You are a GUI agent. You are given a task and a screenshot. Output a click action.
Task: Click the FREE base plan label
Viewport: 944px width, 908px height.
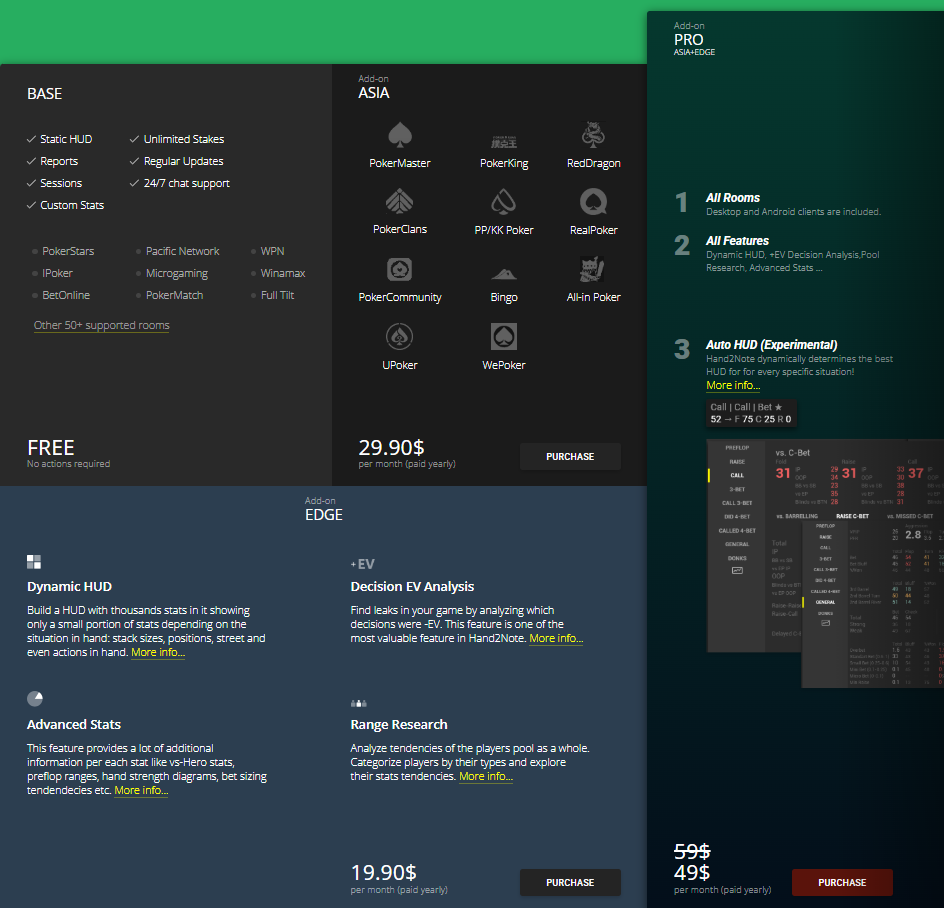pos(51,447)
